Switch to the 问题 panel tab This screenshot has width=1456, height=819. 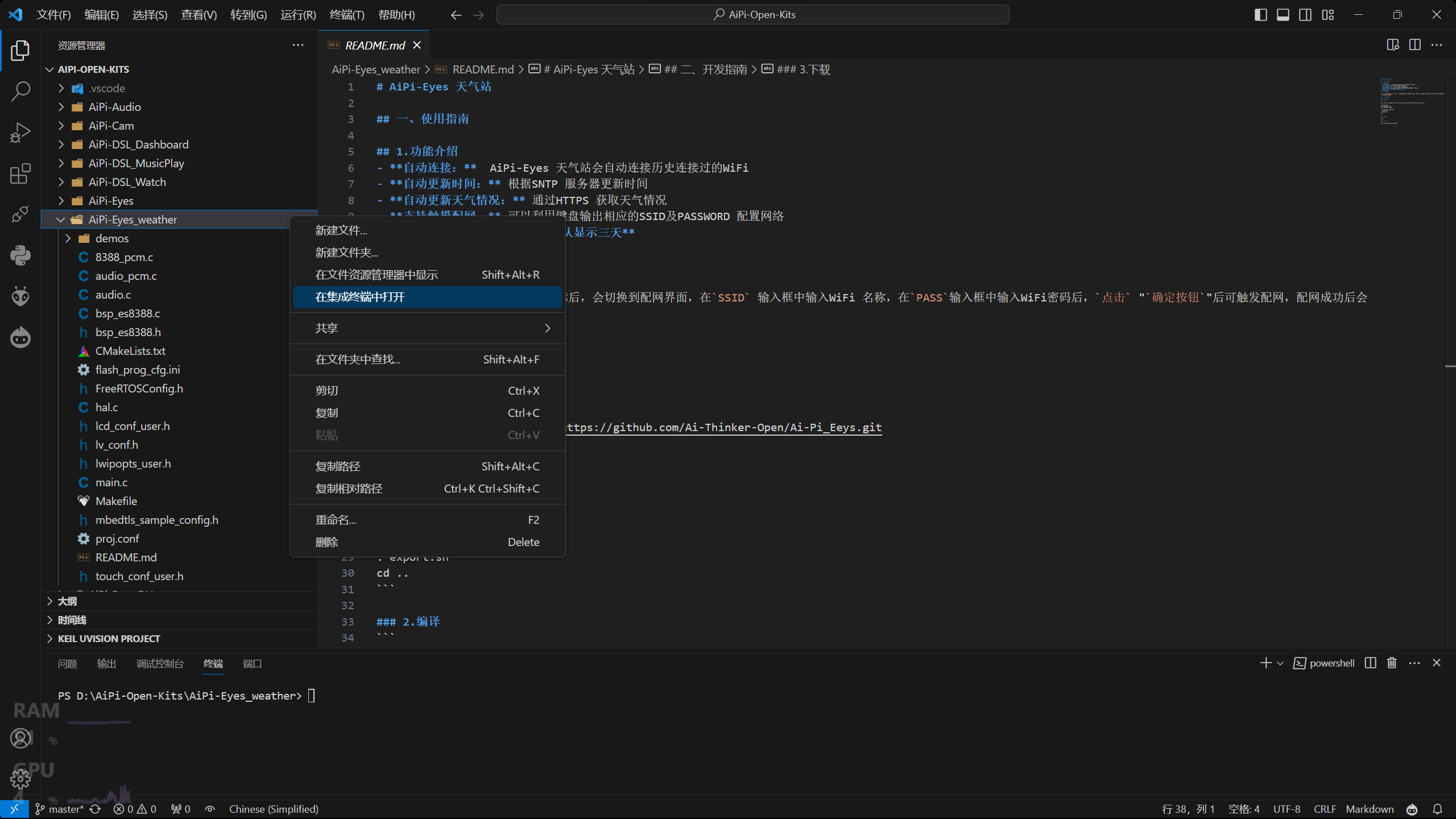[67, 664]
